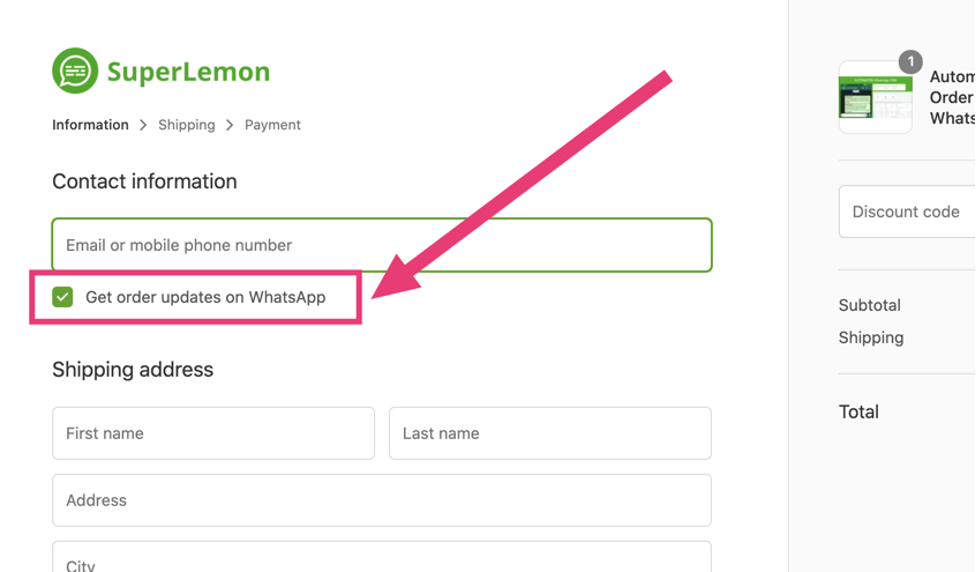Select the Address input field

[x=382, y=500]
